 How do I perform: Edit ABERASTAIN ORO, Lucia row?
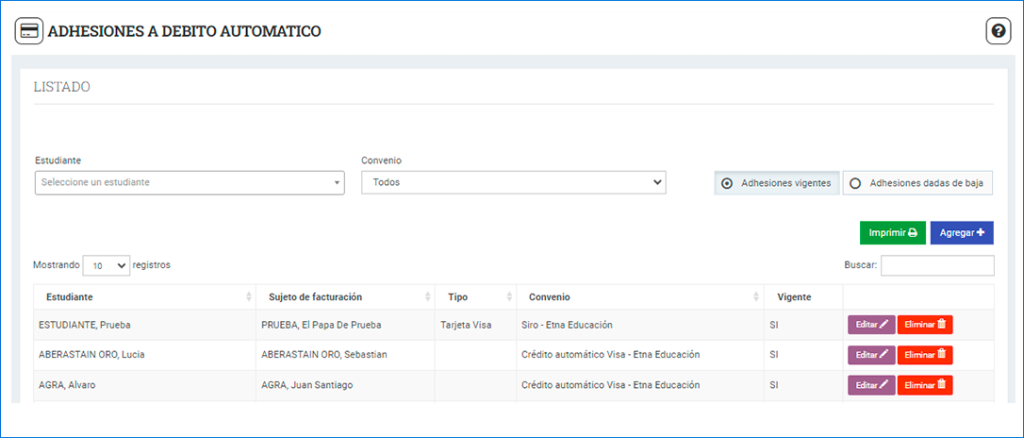(x=871, y=355)
